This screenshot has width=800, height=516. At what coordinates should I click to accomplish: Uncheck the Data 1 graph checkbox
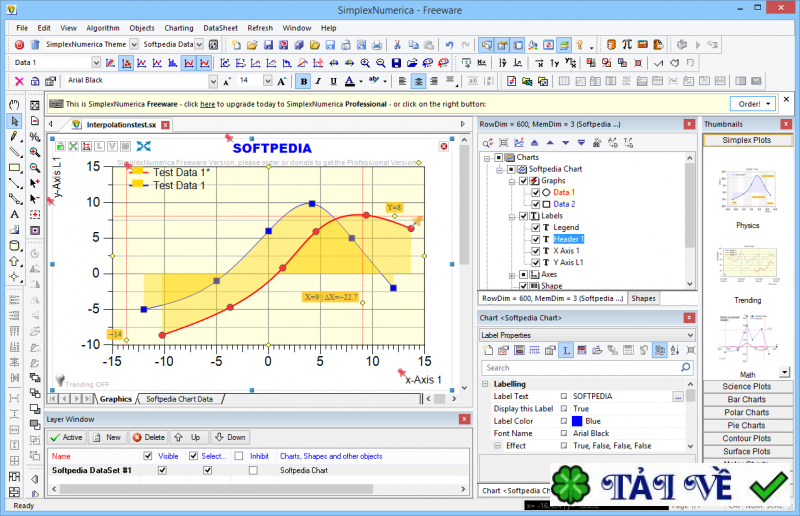click(536, 192)
